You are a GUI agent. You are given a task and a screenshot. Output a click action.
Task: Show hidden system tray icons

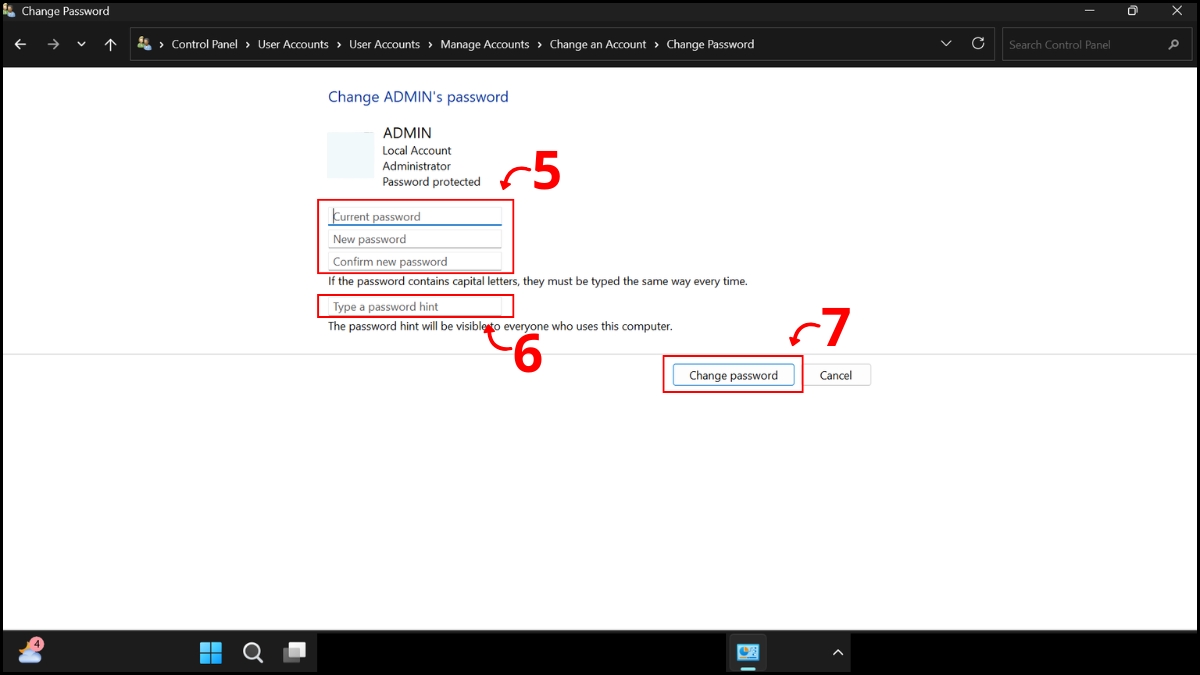(837, 652)
